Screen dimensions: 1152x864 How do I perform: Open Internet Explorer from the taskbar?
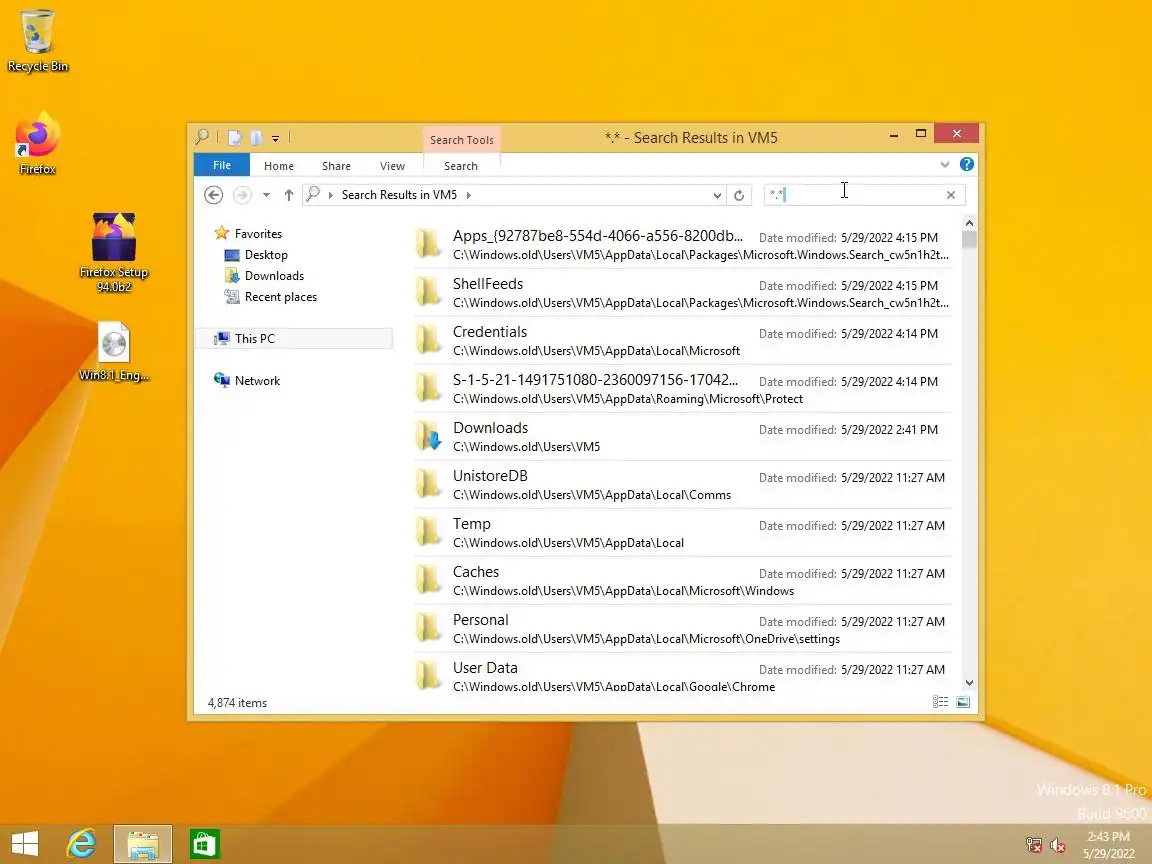[x=82, y=843]
